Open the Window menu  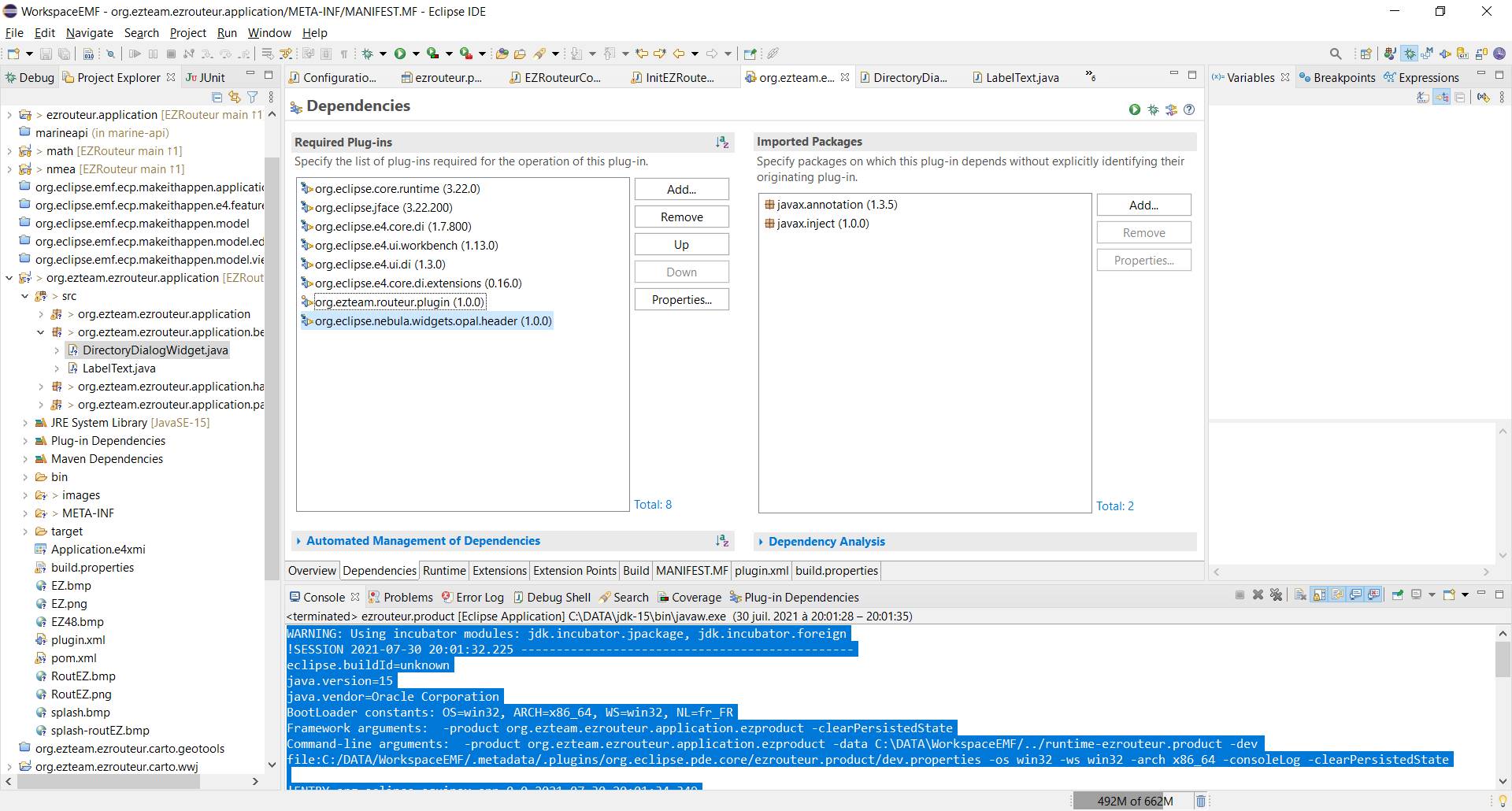[x=269, y=33]
